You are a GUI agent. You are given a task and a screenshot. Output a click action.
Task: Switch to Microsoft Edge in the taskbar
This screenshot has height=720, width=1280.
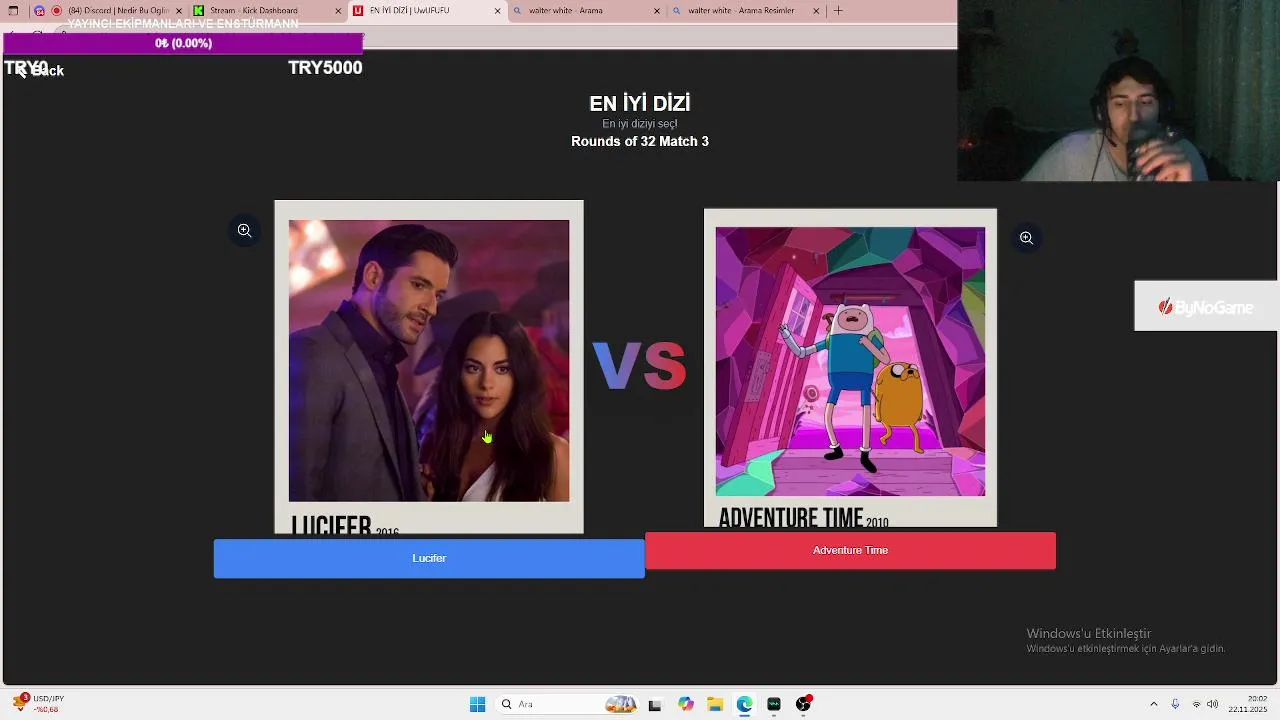[x=744, y=704]
